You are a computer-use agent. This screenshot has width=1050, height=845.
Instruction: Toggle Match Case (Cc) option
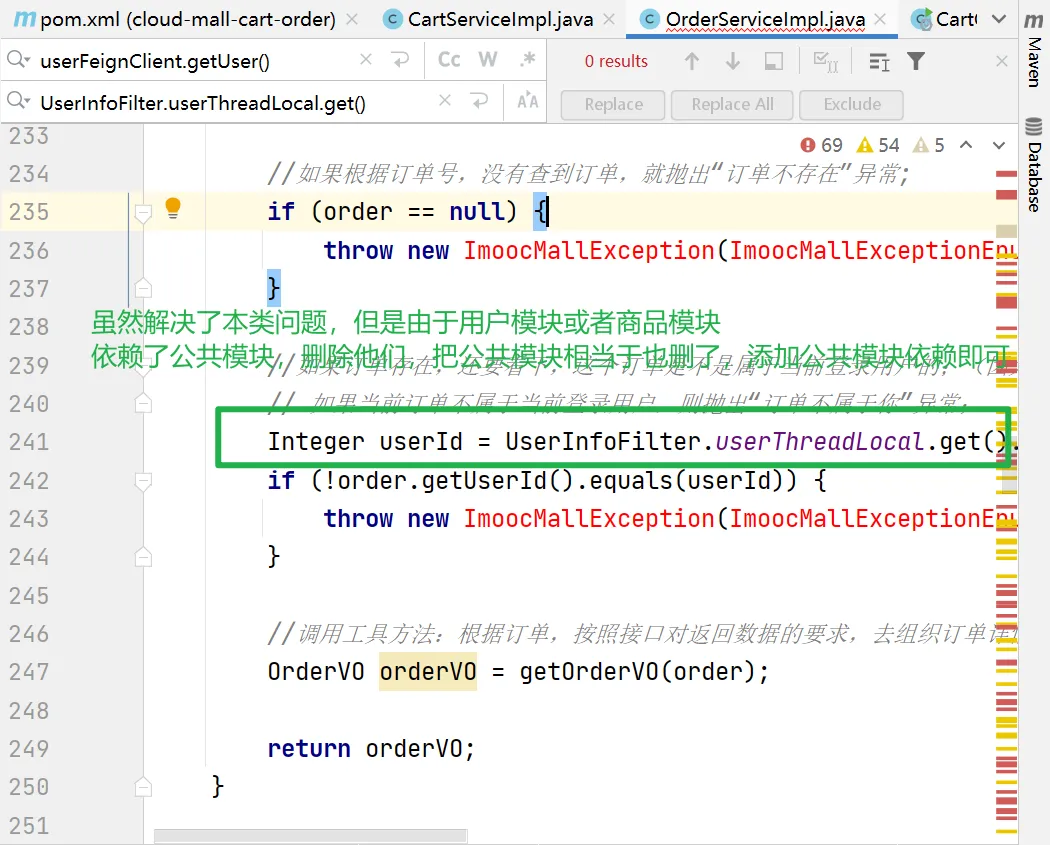[449, 60]
